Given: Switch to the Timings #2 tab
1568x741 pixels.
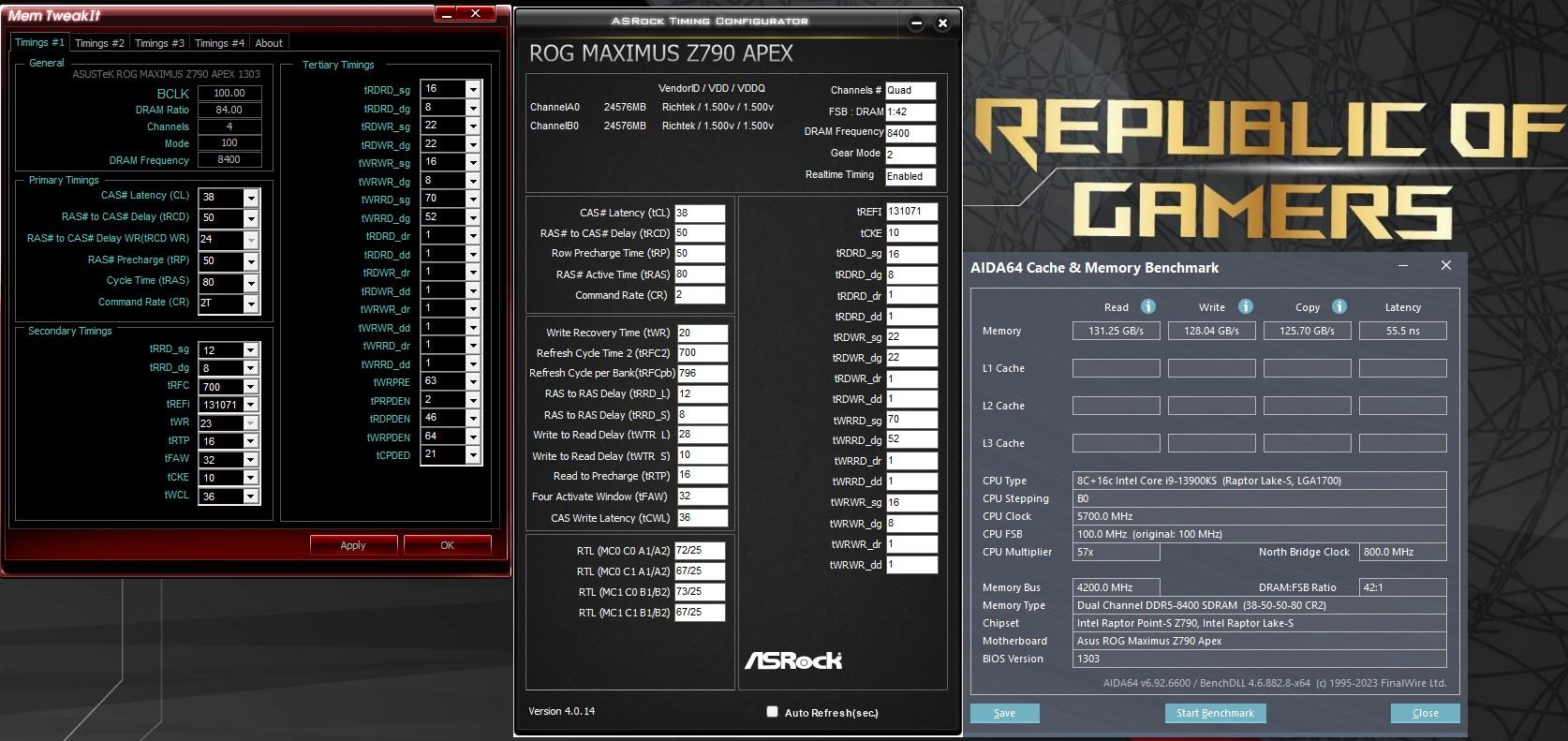Looking at the screenshot, I should 99,43.
